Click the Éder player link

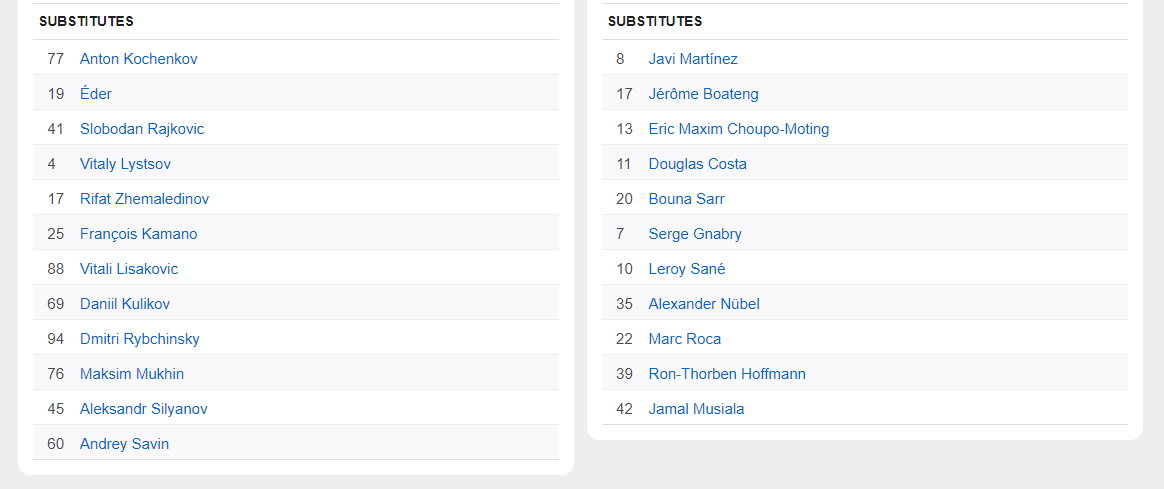tap(96, 94)
